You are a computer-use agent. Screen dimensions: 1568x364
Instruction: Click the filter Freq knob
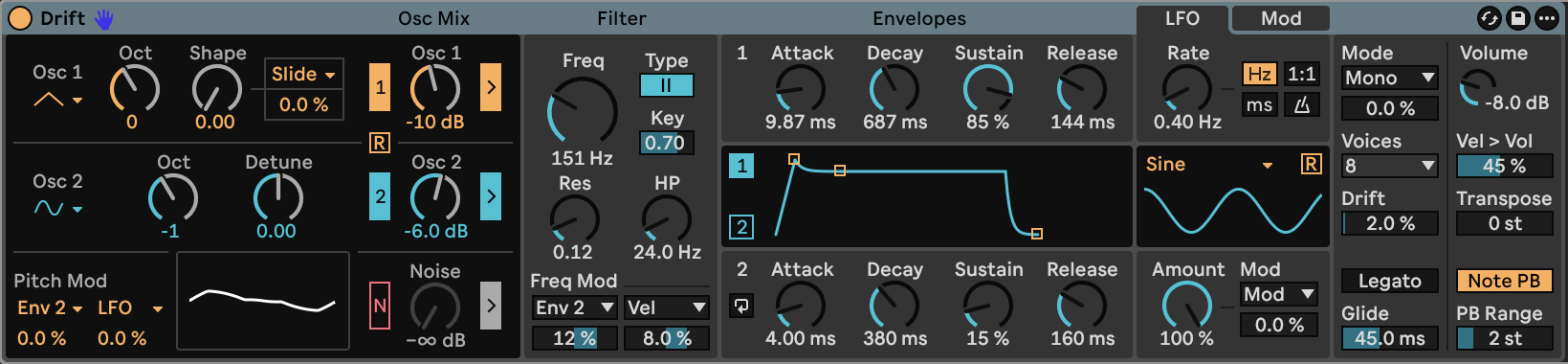[x=582, y=111]
